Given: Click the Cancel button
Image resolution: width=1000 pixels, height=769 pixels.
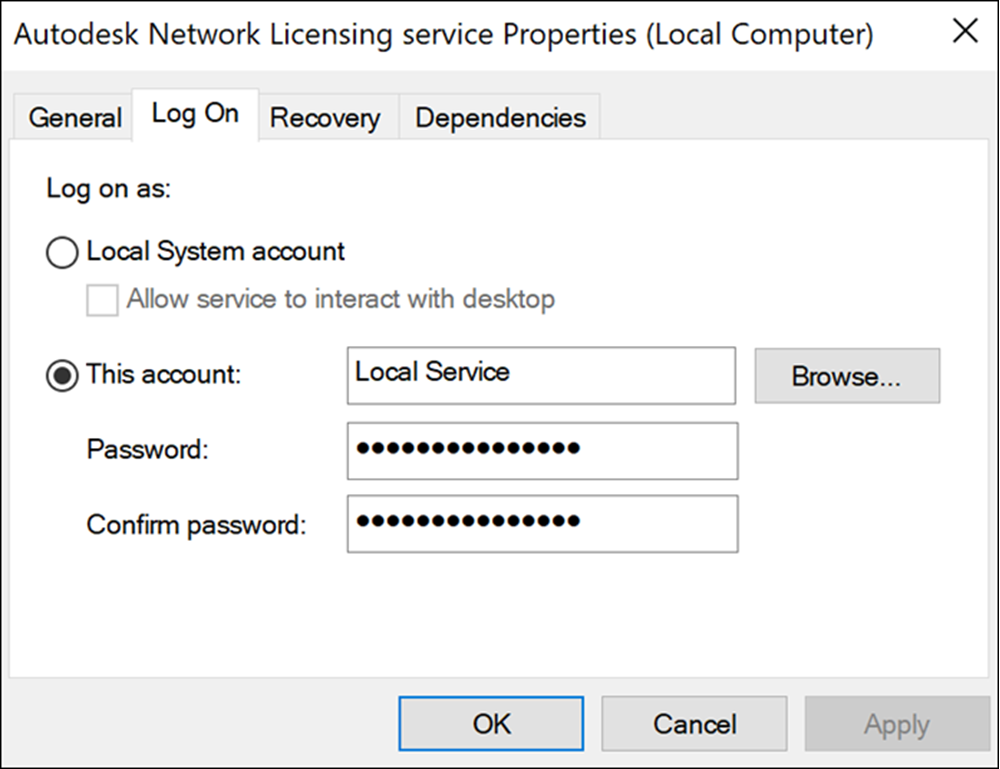Looking at the screenshot, I should tap(694, 723).
